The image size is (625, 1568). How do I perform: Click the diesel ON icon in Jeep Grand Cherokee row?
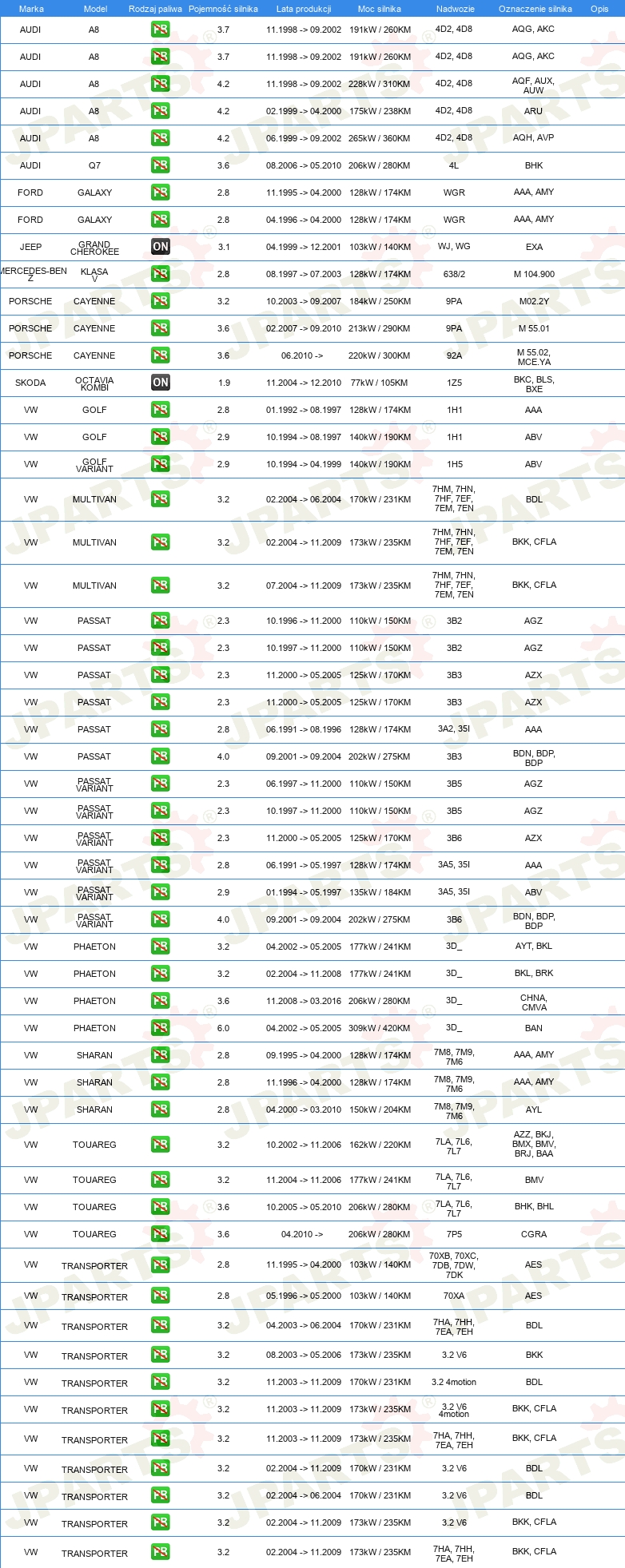tap(161, 247)
